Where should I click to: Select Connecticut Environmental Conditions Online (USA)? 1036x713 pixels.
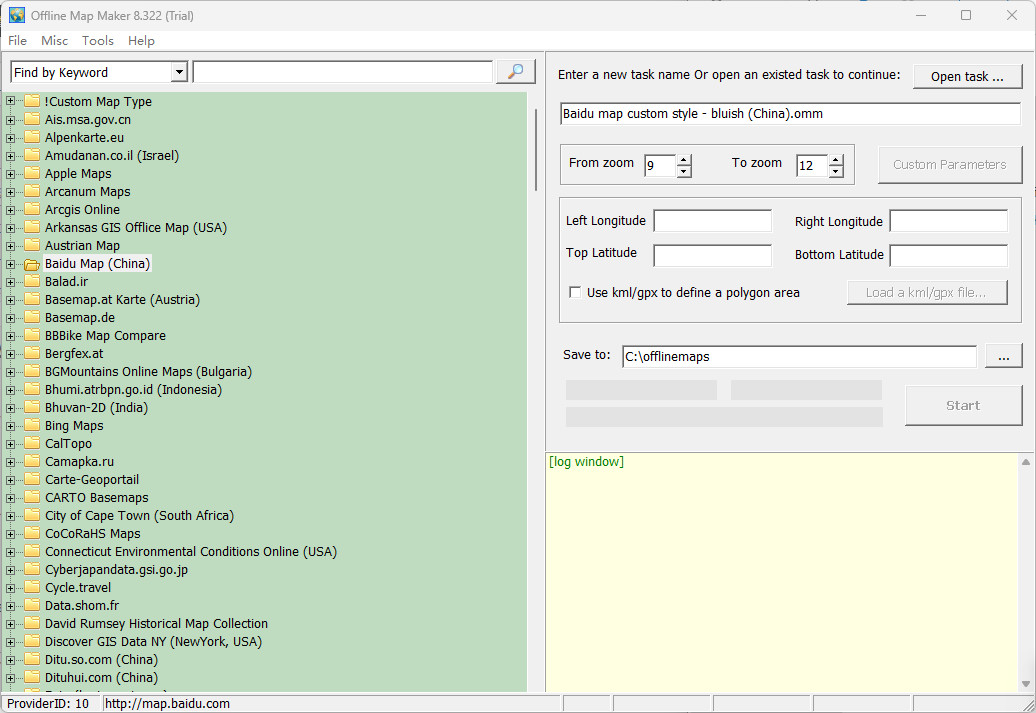[x=190, y=551]
